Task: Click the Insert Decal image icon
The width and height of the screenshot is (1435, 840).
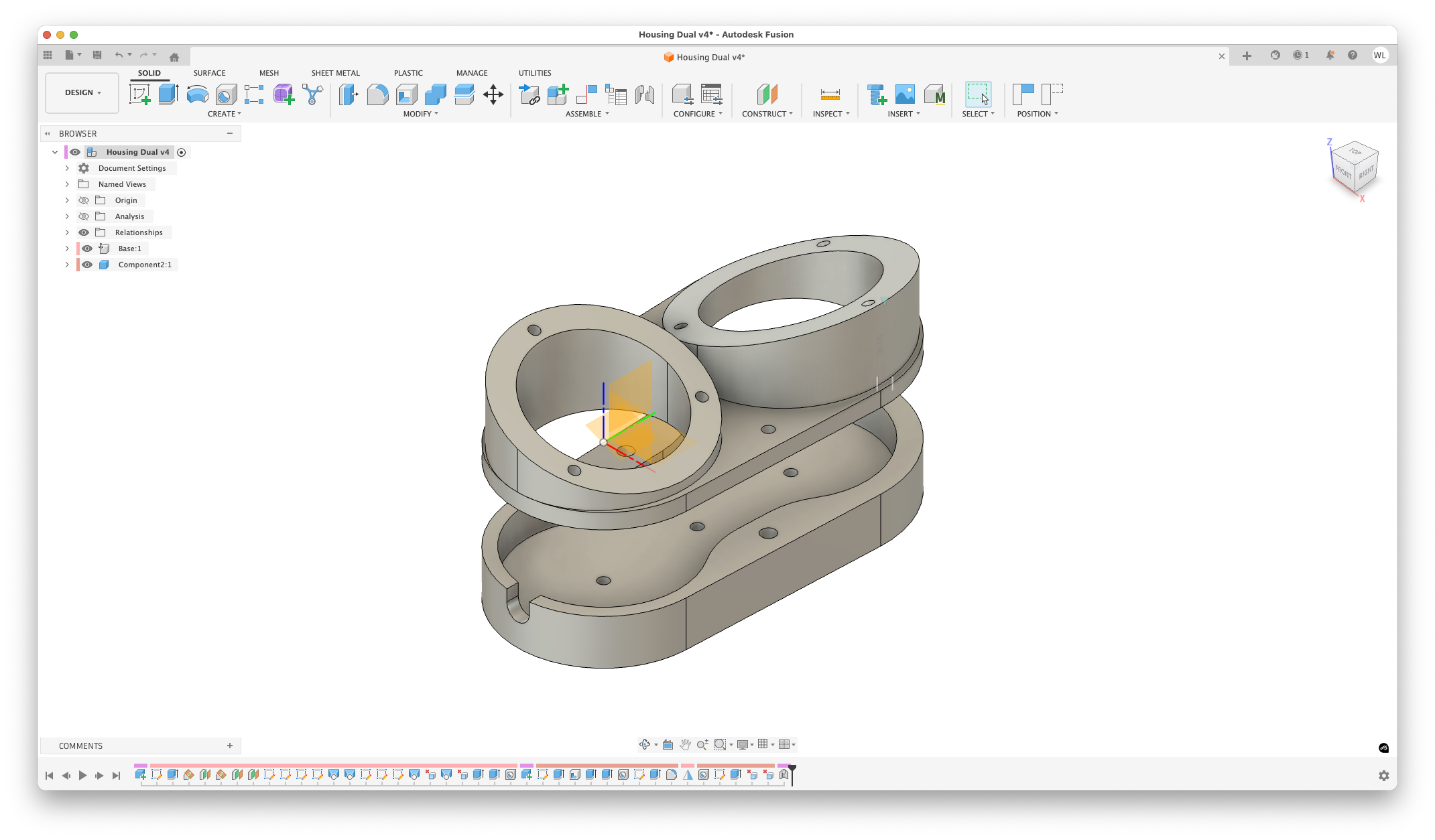Action: click(x=905, y=94)
